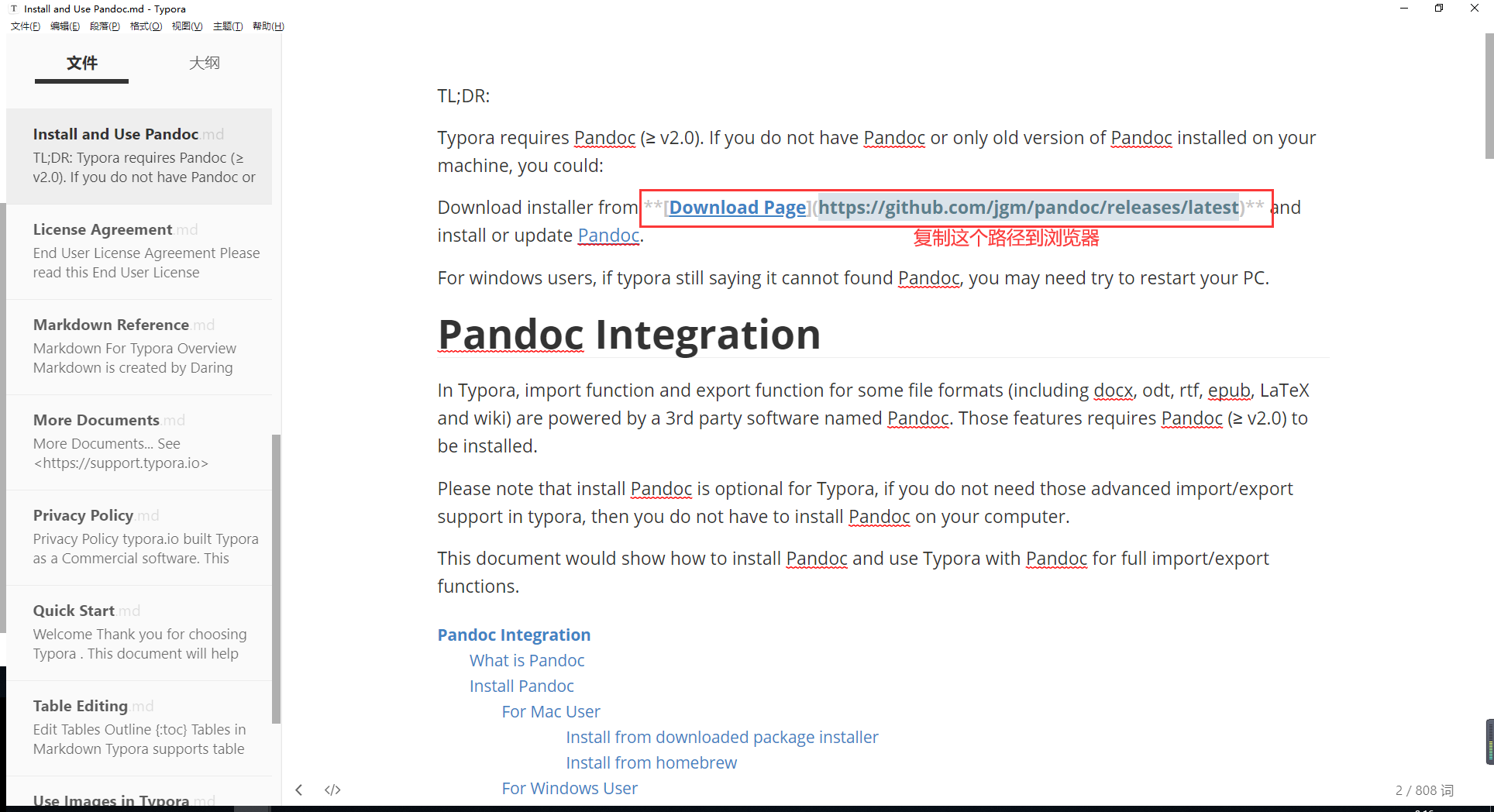Open the 视图(V) menu
This screenshot has width=1494, height=812.
187,26
